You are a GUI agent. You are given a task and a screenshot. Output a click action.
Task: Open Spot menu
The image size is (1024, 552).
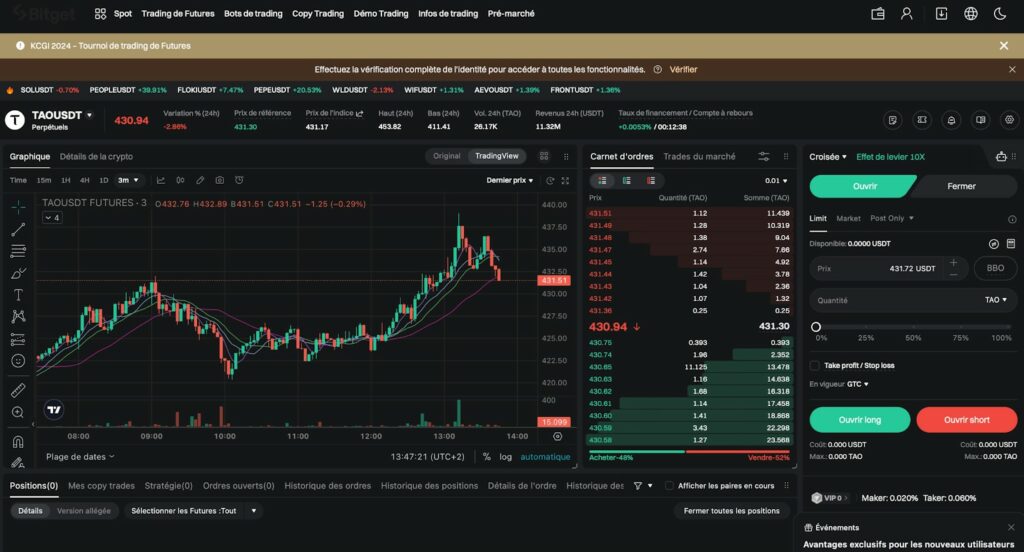(123, 14)
